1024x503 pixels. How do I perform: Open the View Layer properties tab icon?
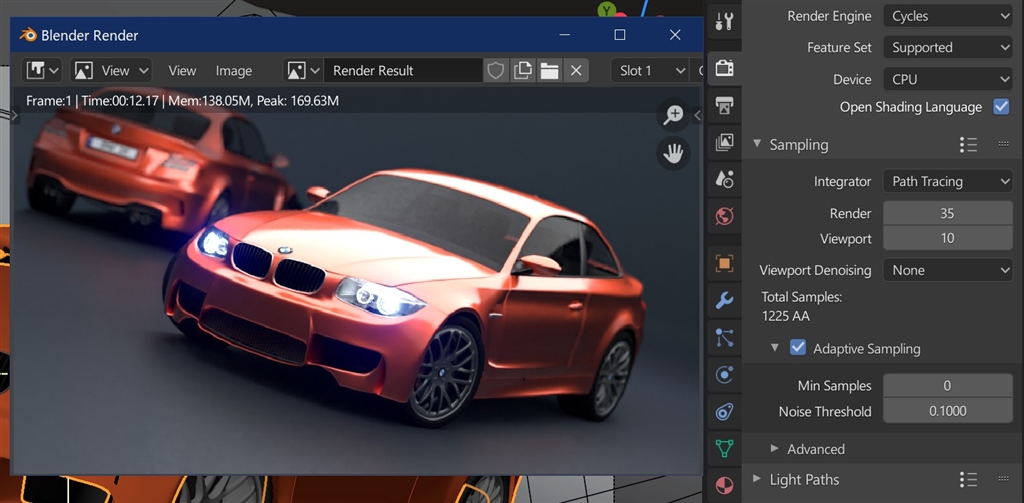(x=724, y=142)
